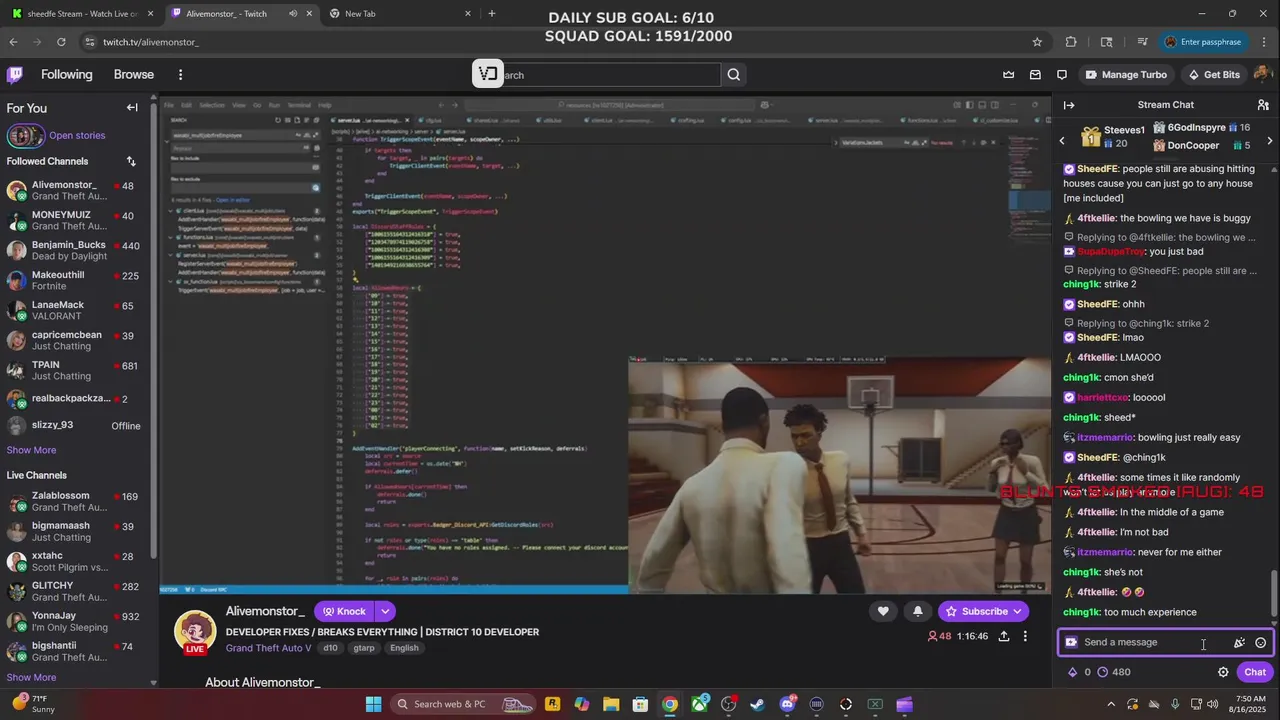Open File Explorer from the taskbar
1280x720 pixels.
coord(611,704)
